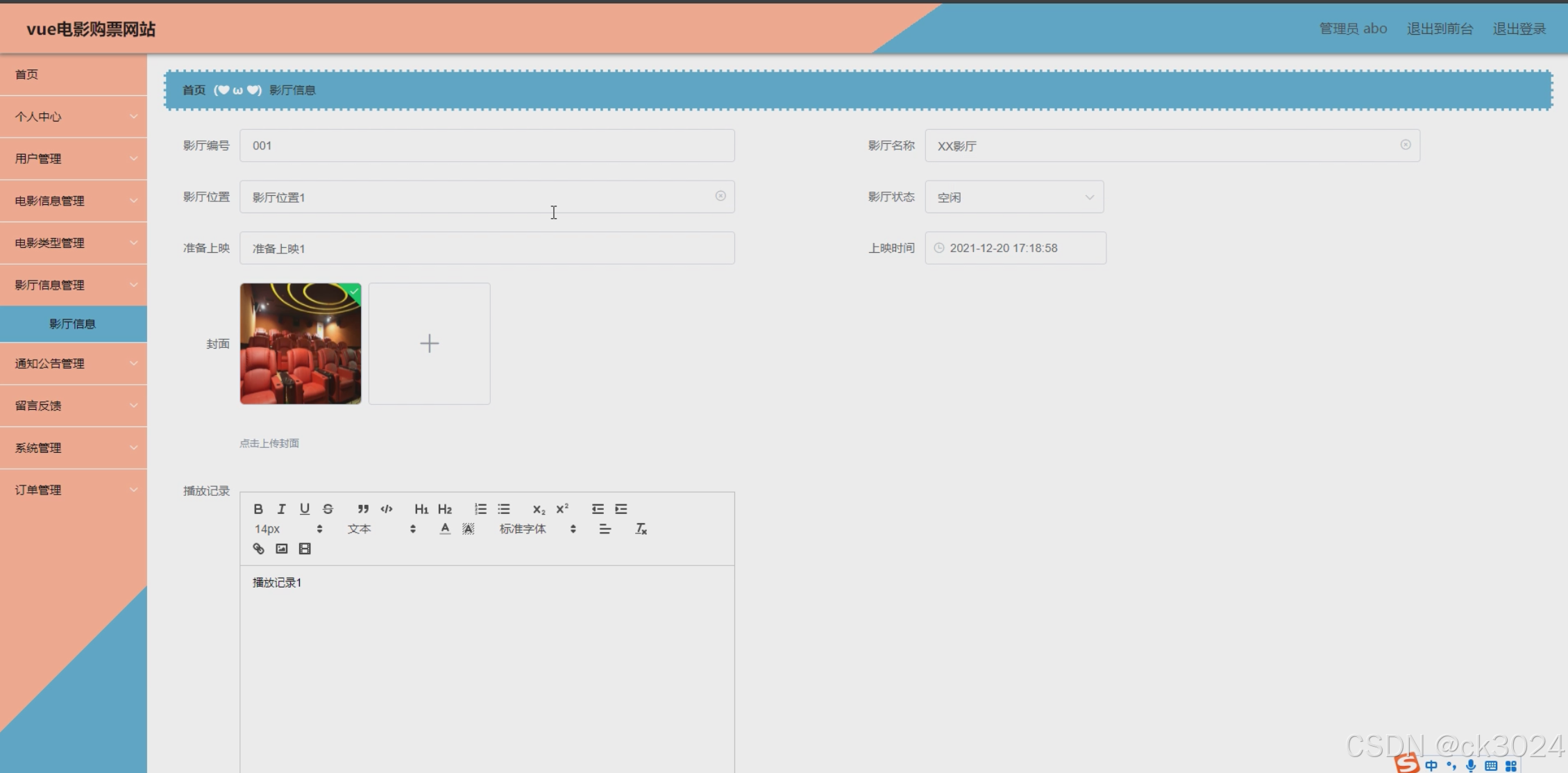Click 退出到前台 in the header
Image resolution: width=1568 pixels, height=773 pixels.
1440,29
